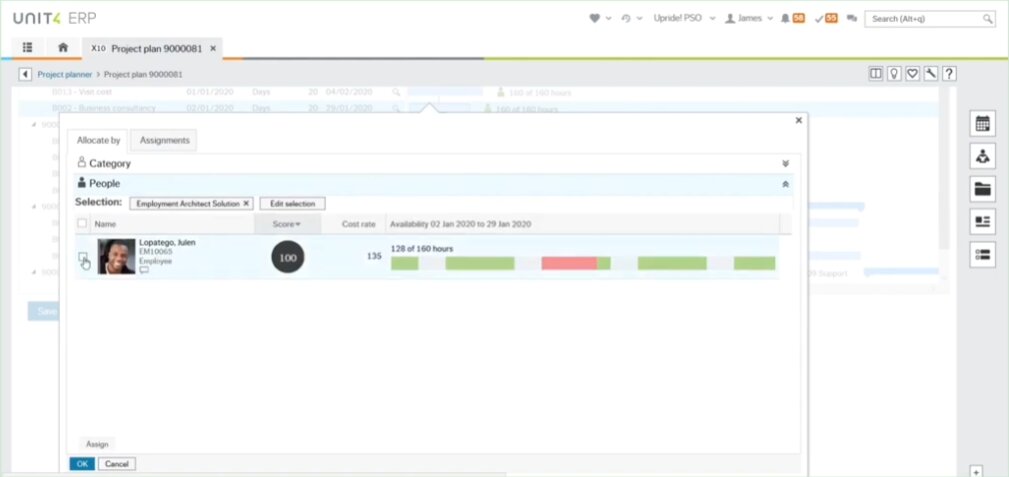
Task: Open the main menu grid icon
Action: (28, 47)
